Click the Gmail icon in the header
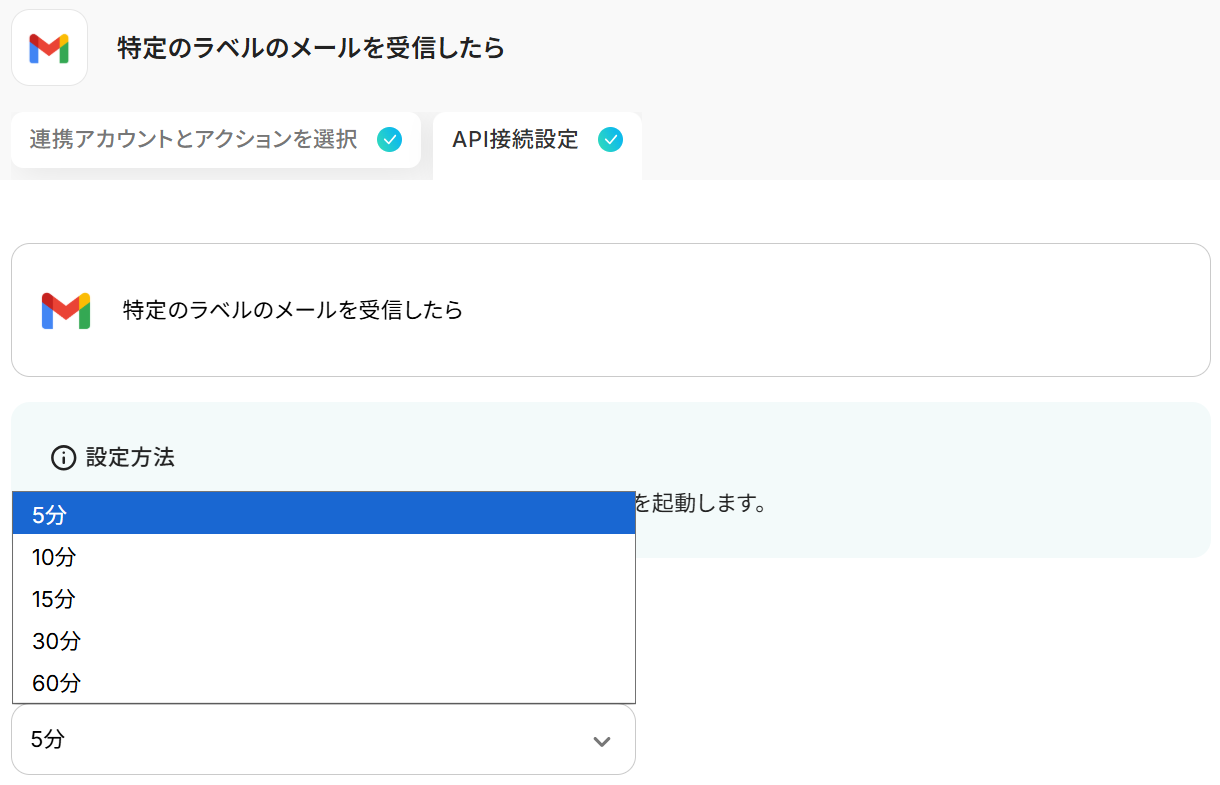The image size is (1220, 785). (x=49, y=48)
